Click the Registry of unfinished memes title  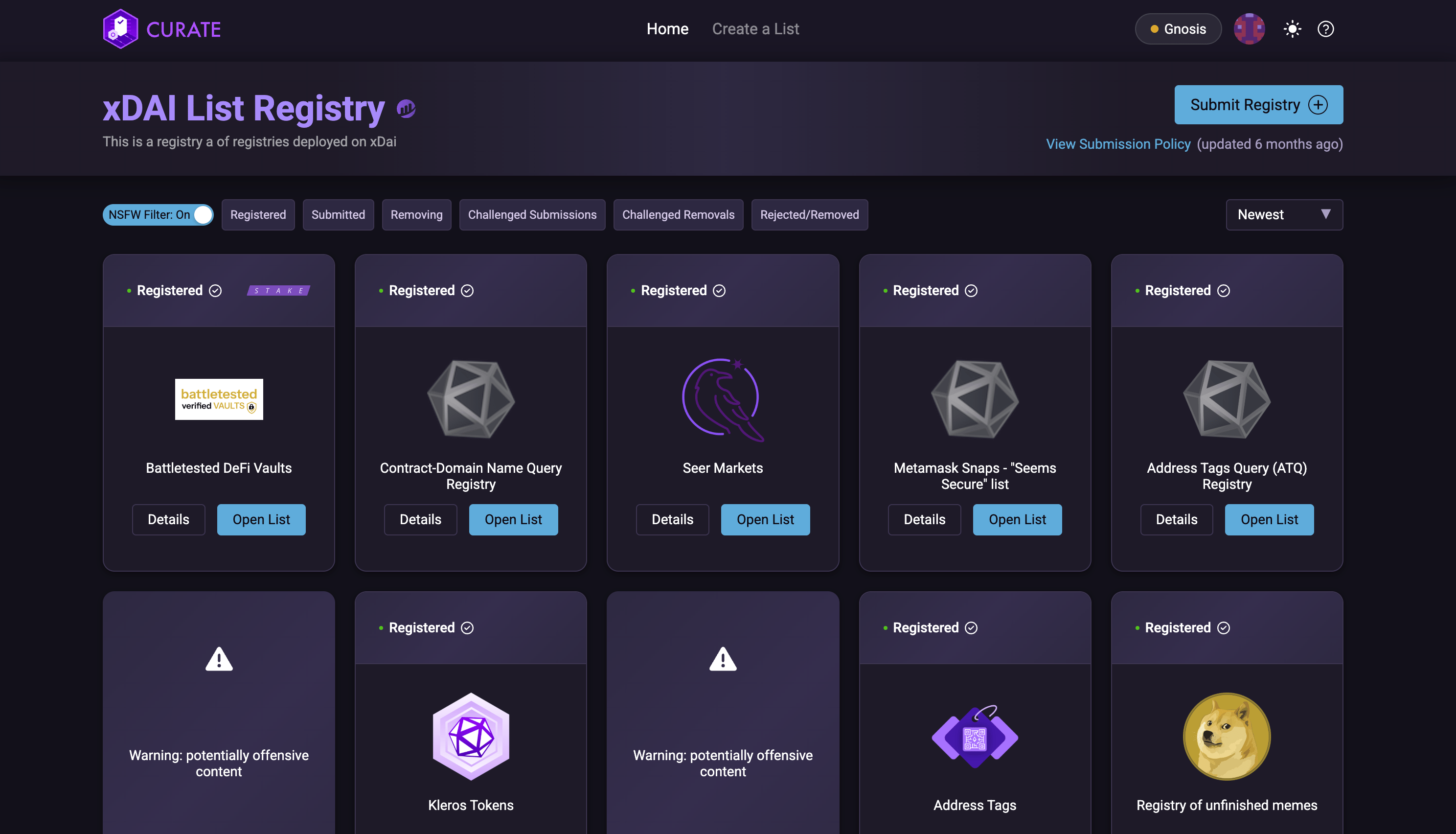click(x=1227, y=805)
